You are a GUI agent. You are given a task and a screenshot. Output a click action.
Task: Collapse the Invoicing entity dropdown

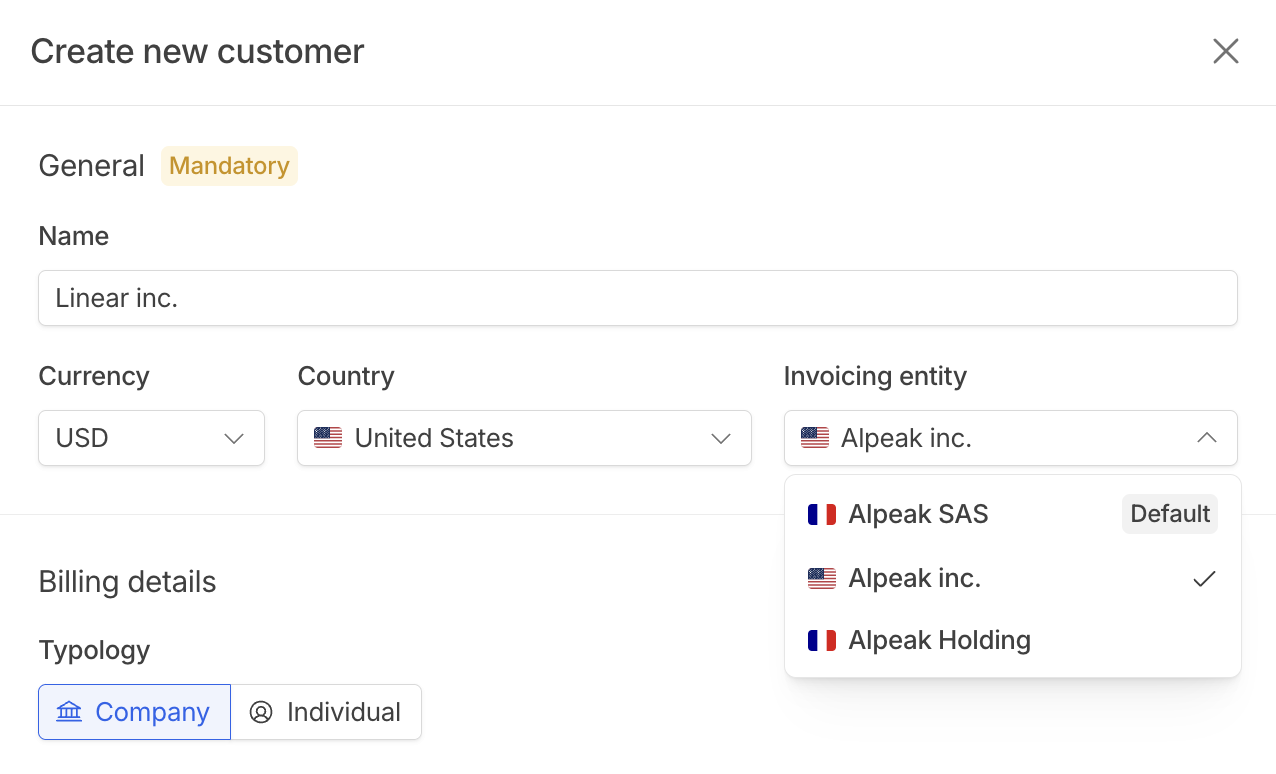[1206, 438]
